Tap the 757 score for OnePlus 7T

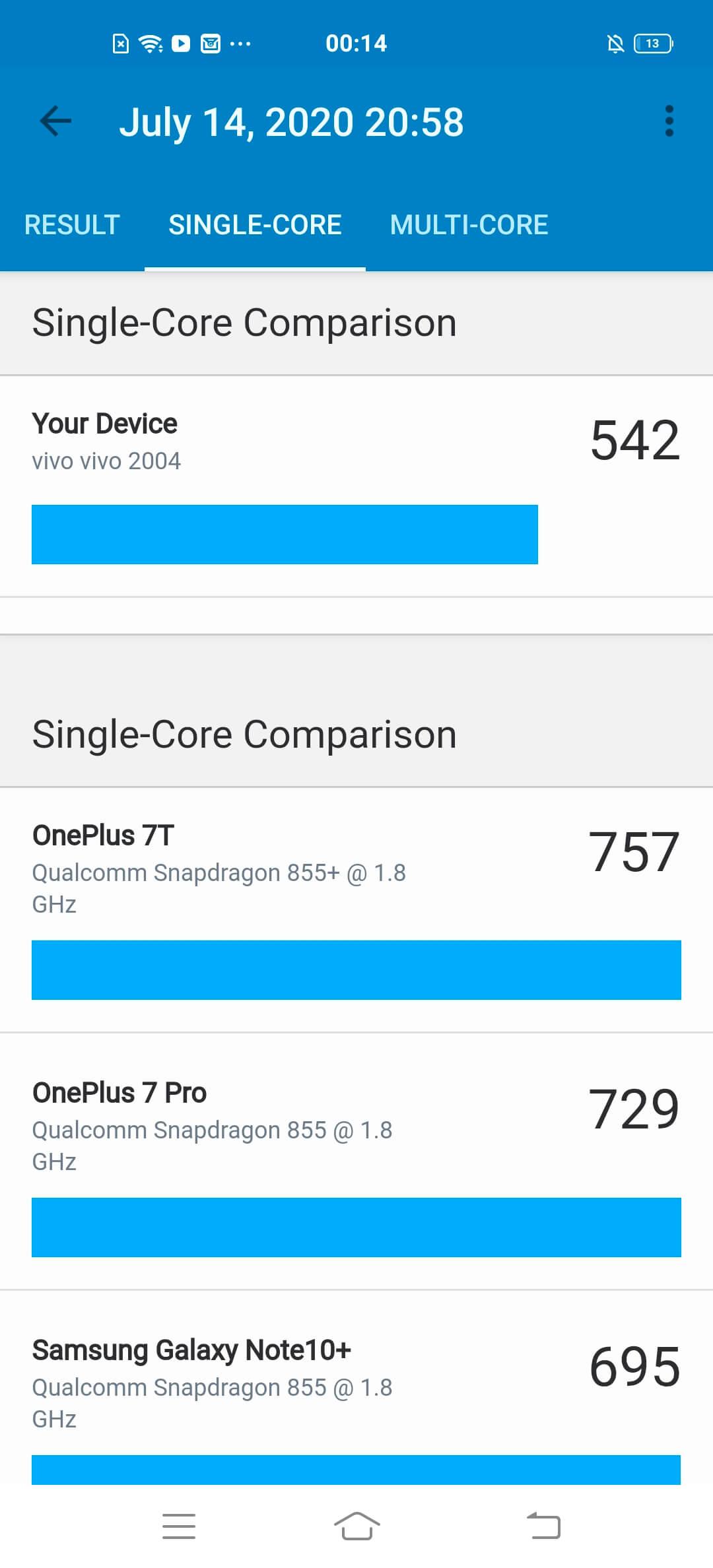click(634, 852)
